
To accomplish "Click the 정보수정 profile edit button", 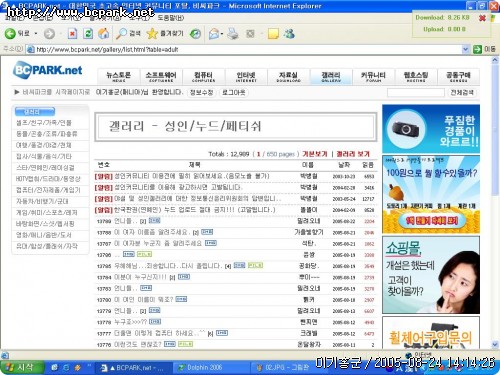I will pyautogui.click(x=201, y=93).
